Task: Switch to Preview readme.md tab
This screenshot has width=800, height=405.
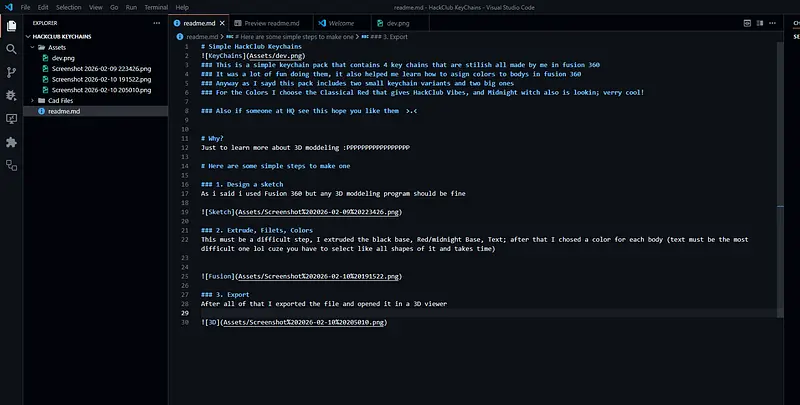Action: coord(268,21)
